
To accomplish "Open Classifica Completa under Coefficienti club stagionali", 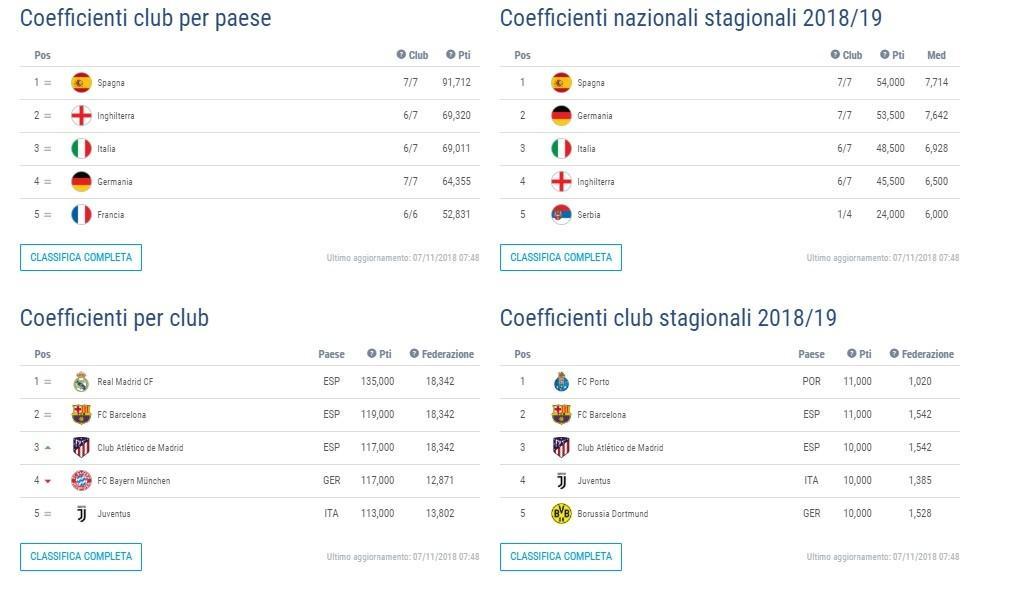I will (x=561, y=557).
